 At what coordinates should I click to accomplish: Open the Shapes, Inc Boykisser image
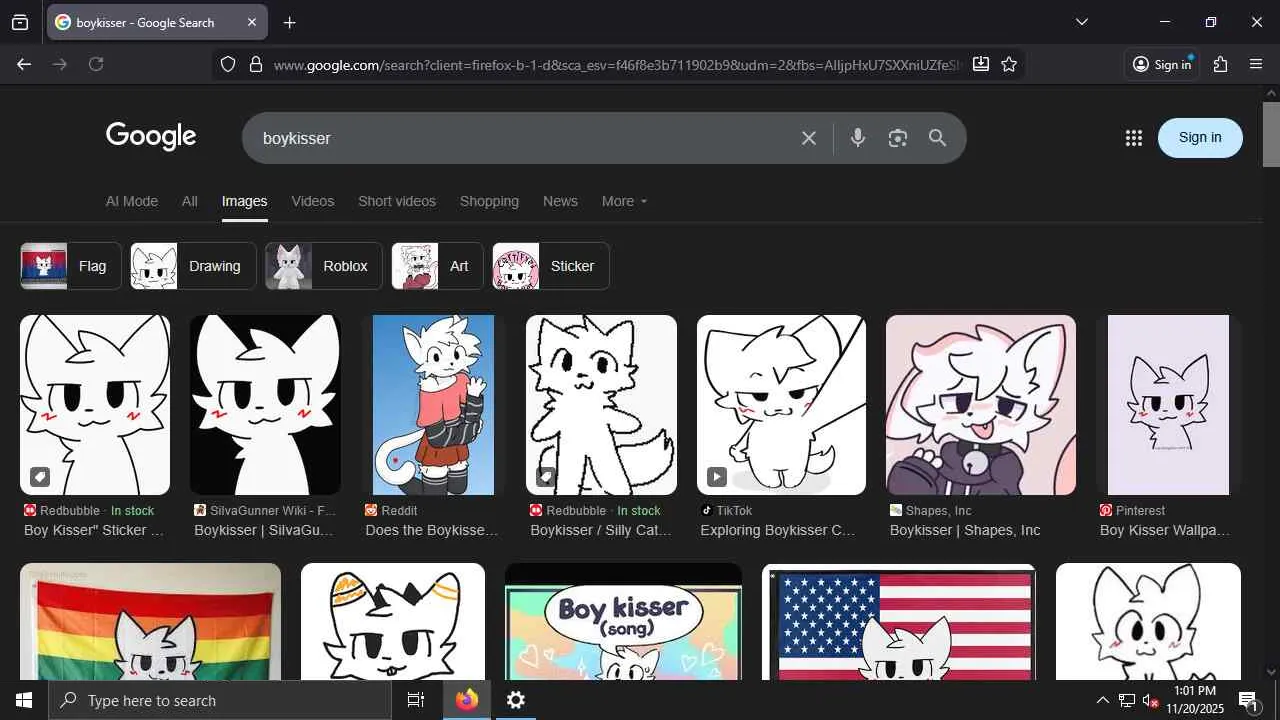pyautogui.click(x=981, y=405)
